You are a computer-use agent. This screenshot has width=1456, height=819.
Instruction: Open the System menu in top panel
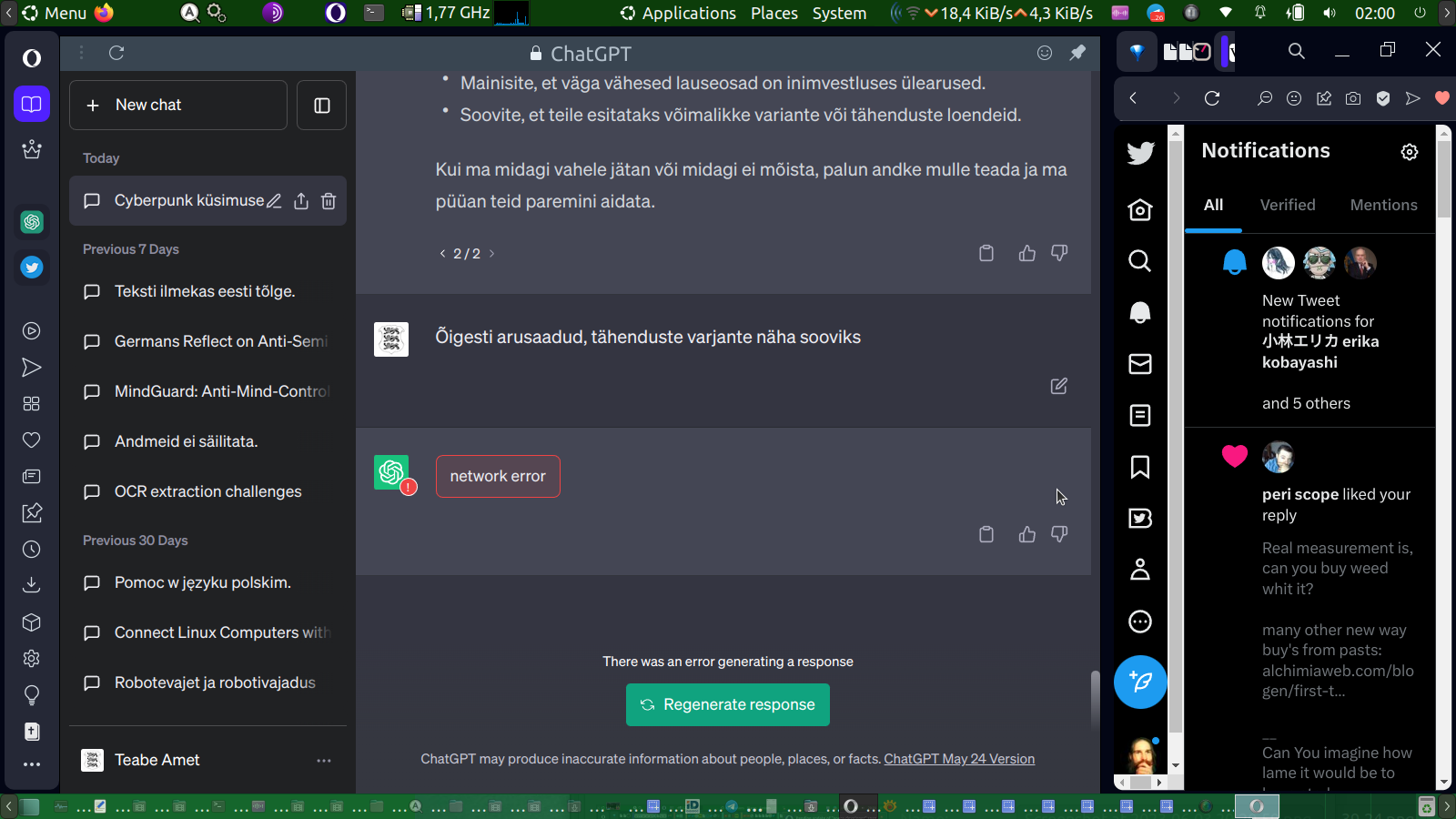(x=839, y=14)
